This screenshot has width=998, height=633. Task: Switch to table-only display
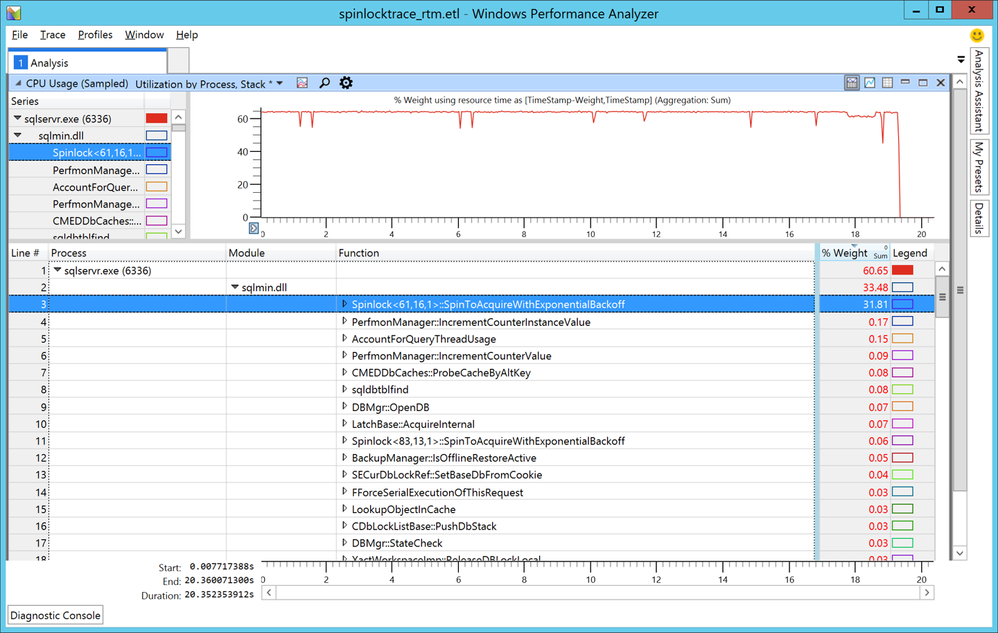[x=887, y=83]
